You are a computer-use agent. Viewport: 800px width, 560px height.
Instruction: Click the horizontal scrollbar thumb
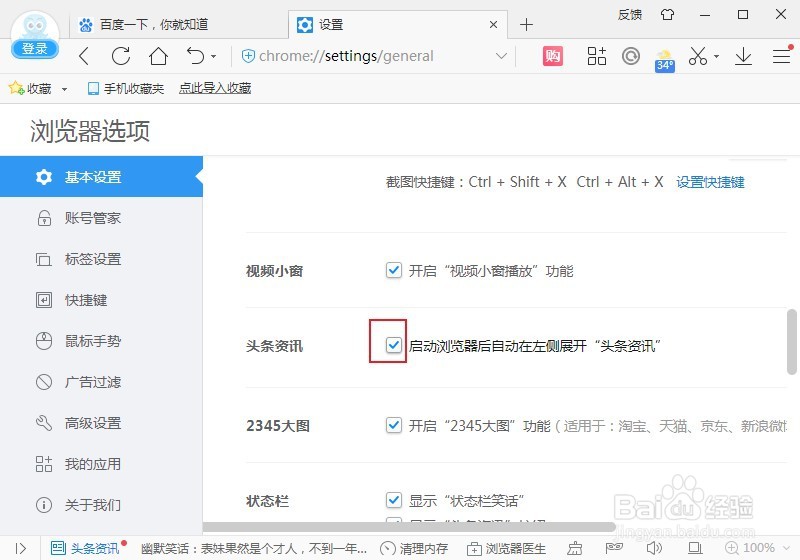(x=408, y=527)
